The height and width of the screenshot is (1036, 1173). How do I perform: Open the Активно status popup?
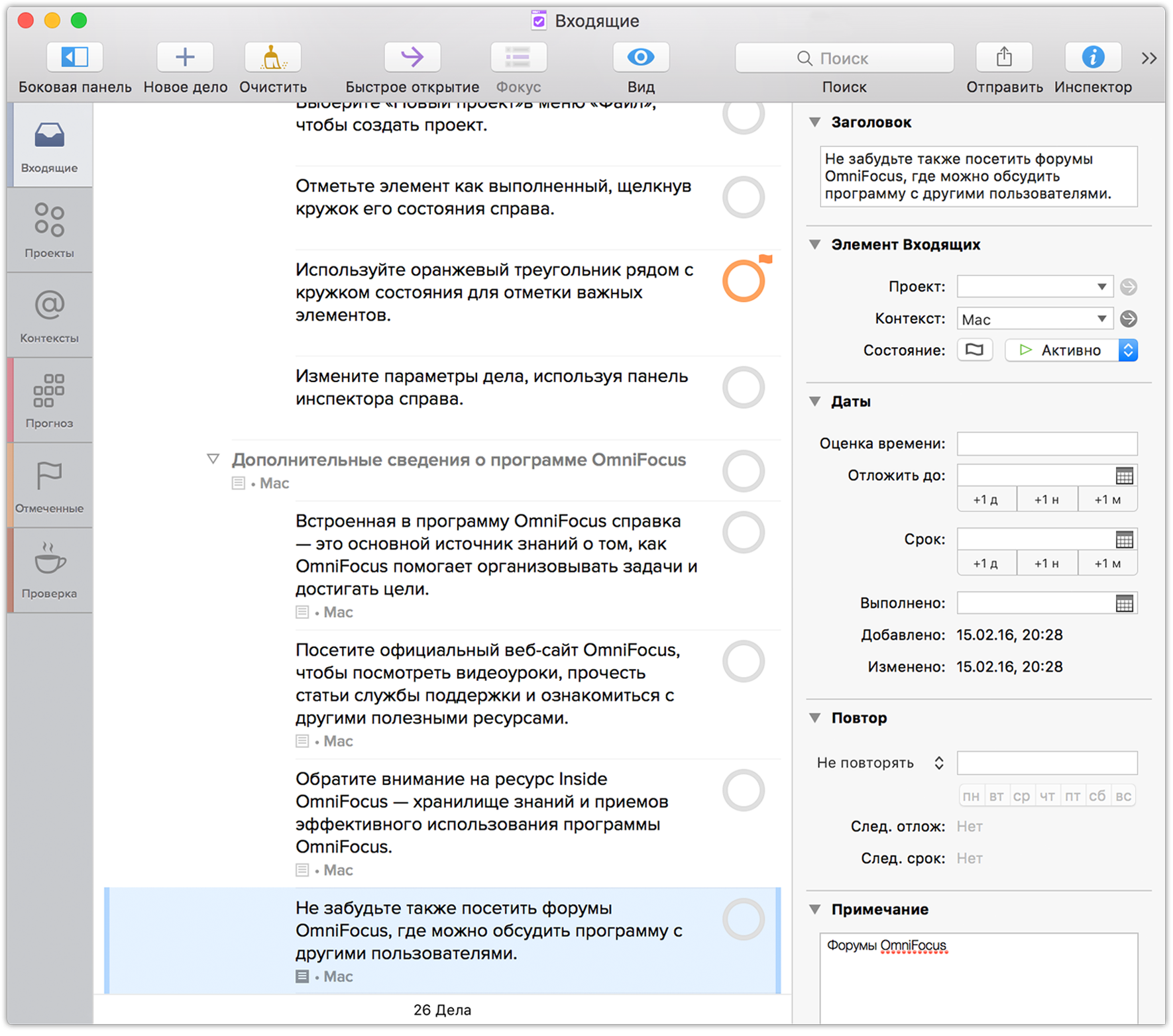[x=1071, y=350]
